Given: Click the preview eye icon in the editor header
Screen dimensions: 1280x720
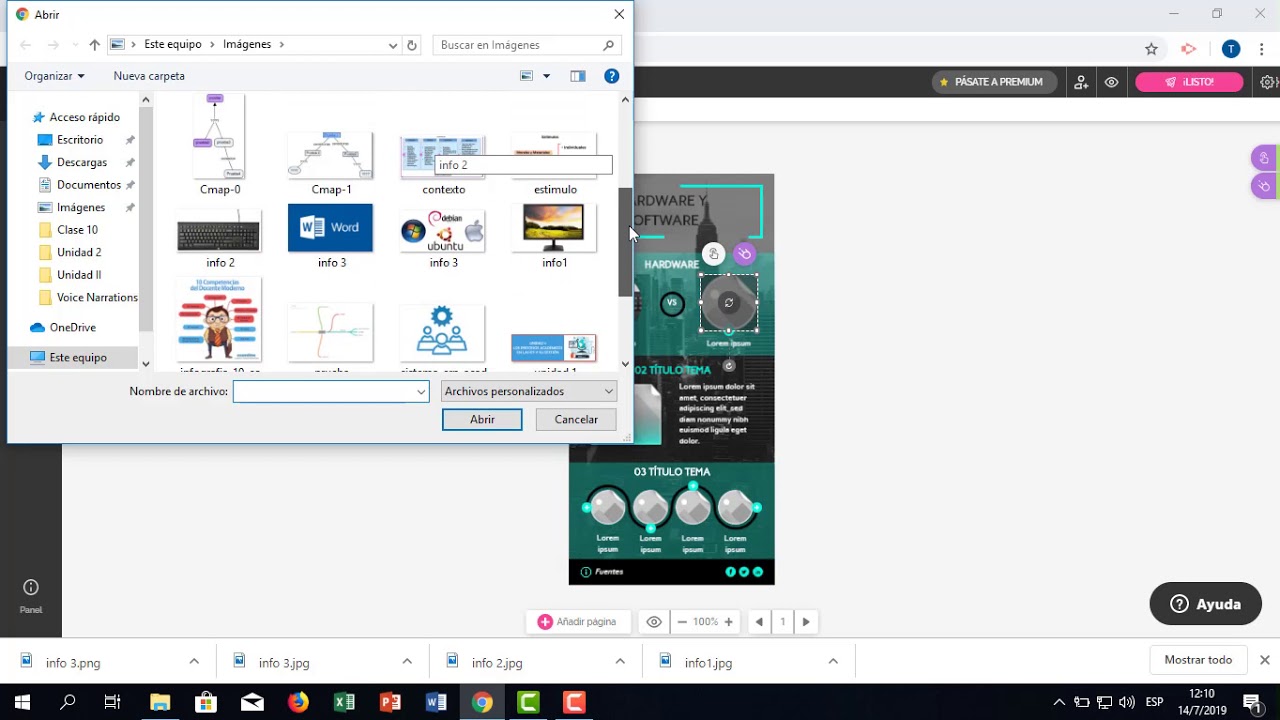Looking at the screenshot, I should (x=1111, y=82).
